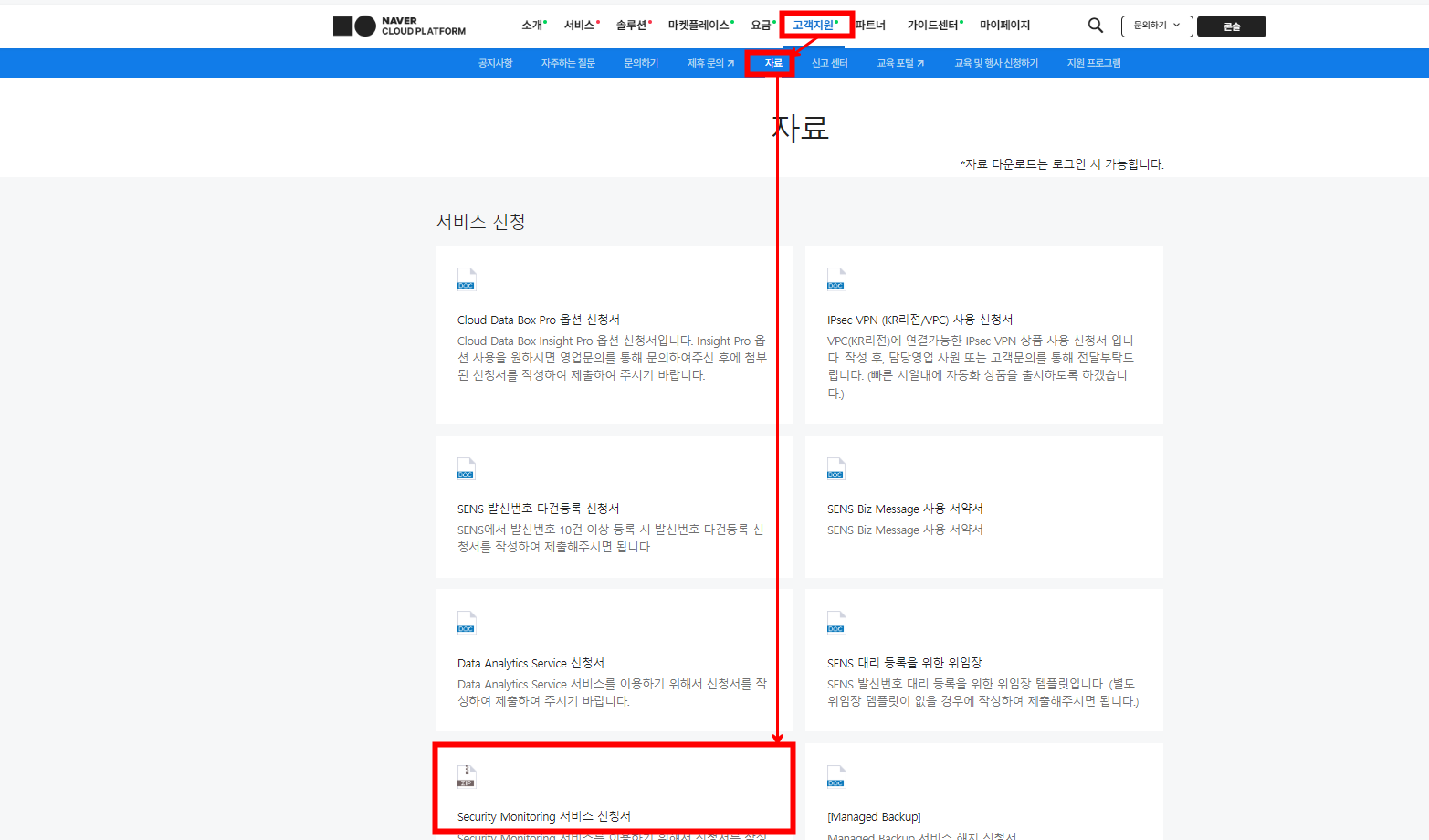Open the search magnifier icon
Image resolution: width=1429 pixels, height=840 pixels.
coord(1096,26)
